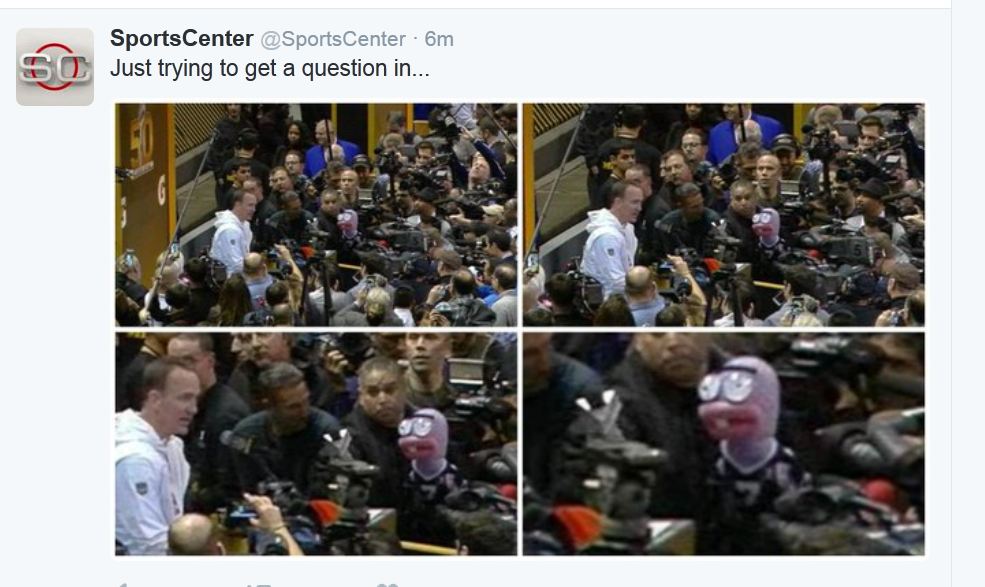Open the SportsCenter display name profile link
This screenshot has width=985, height=587.
(182, 38)
